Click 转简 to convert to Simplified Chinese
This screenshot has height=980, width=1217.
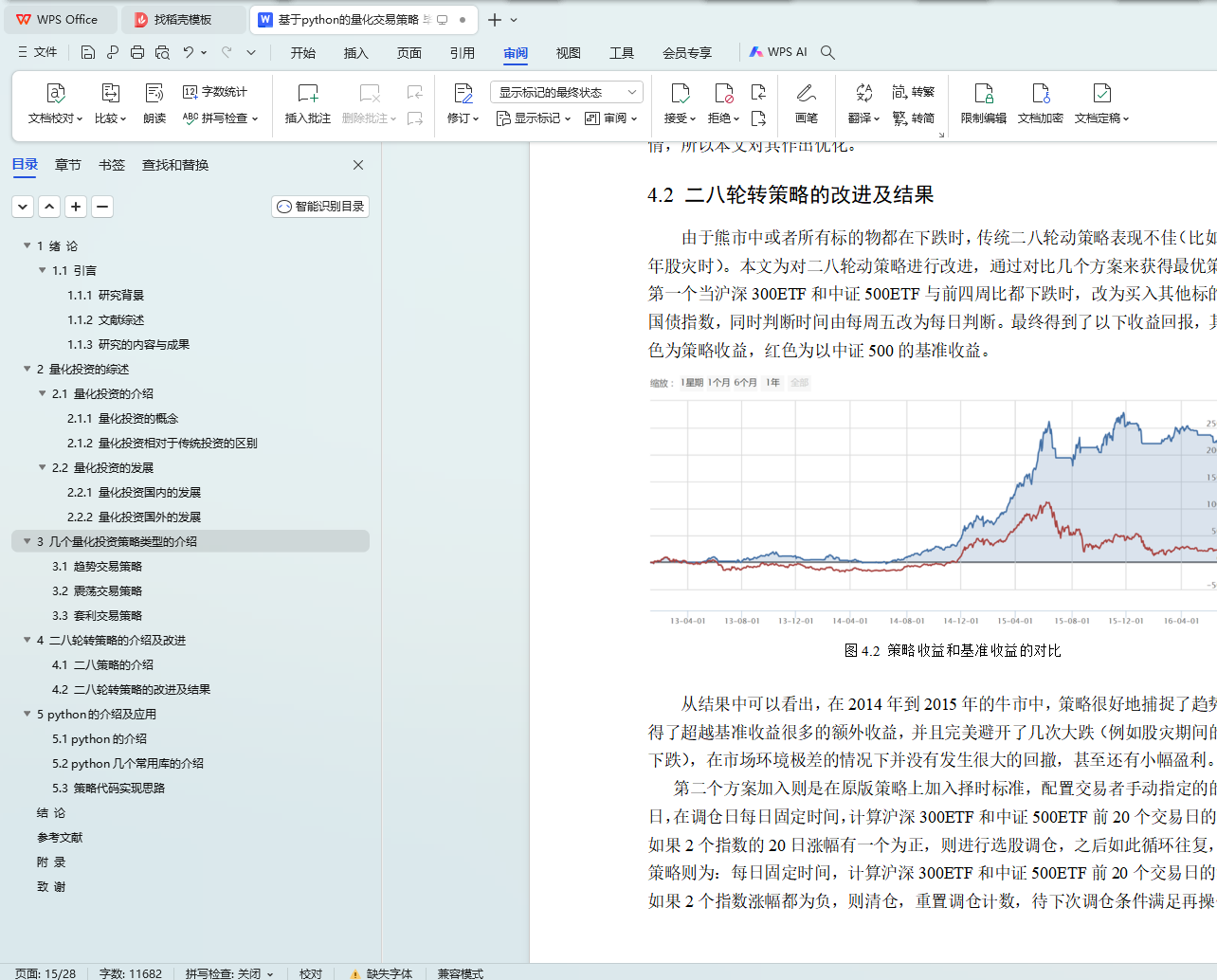(x=913, y=118)
